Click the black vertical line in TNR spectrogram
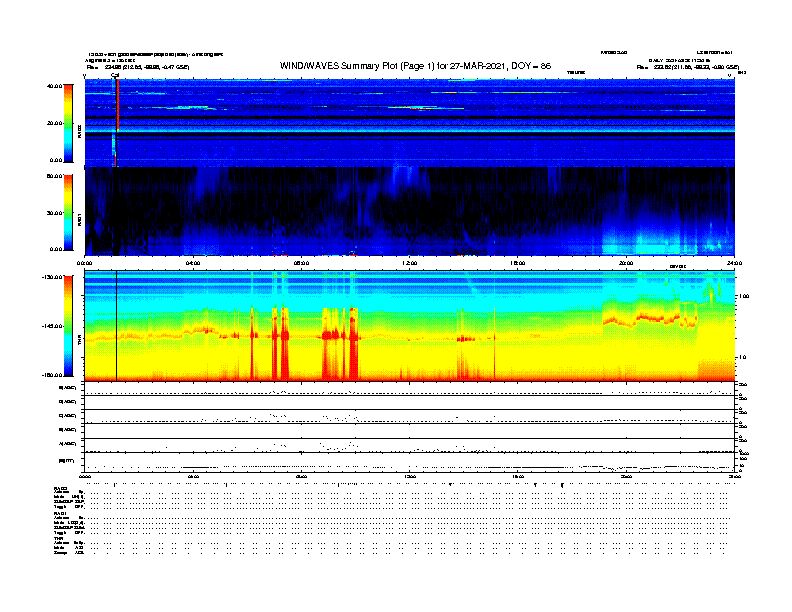792x612 pixels. click(117, 326)
